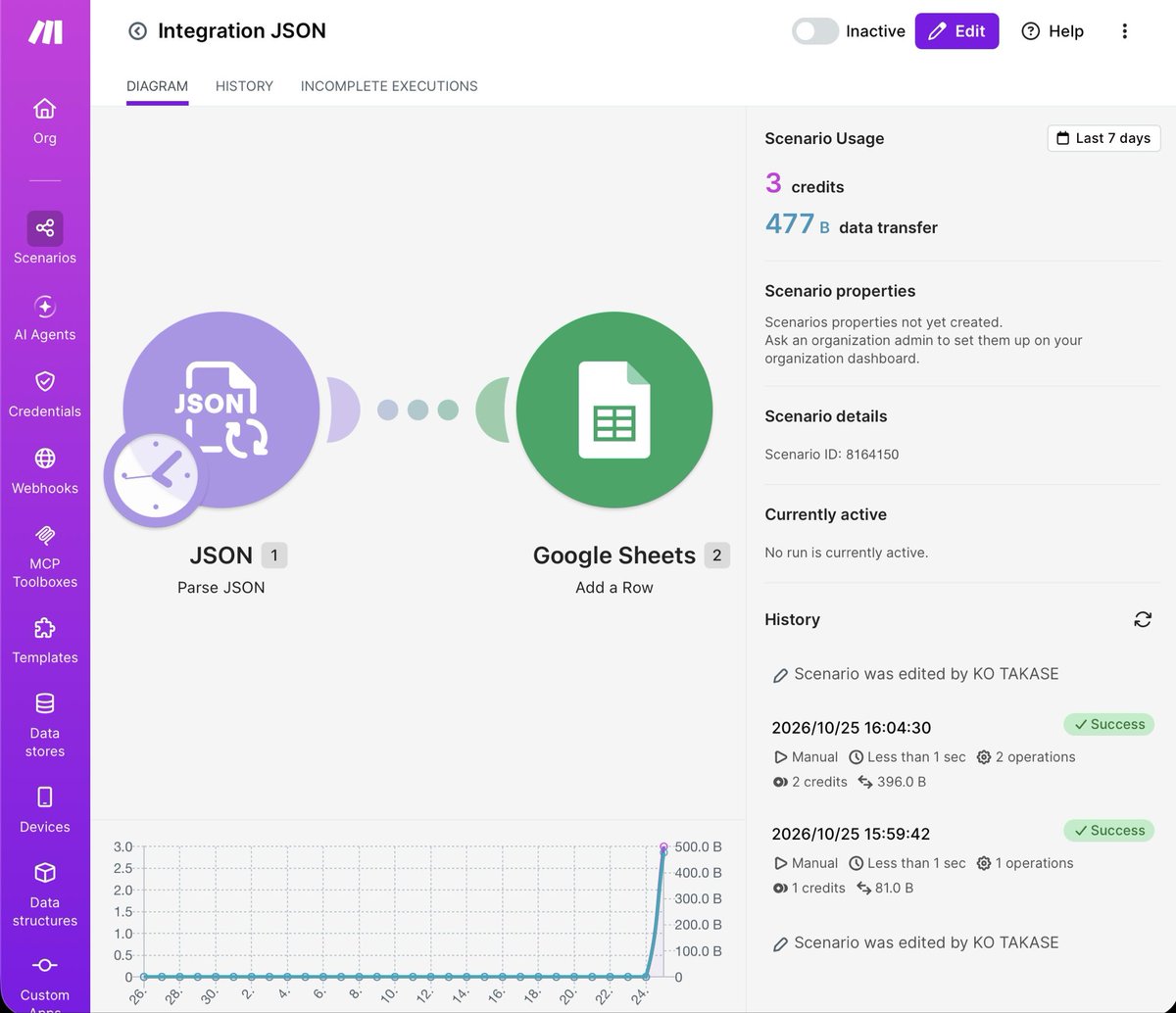Screen dimensions: 1176x1013
Task: Click the Success badge for the 16:04:30 run
Action: [1109, 725]
